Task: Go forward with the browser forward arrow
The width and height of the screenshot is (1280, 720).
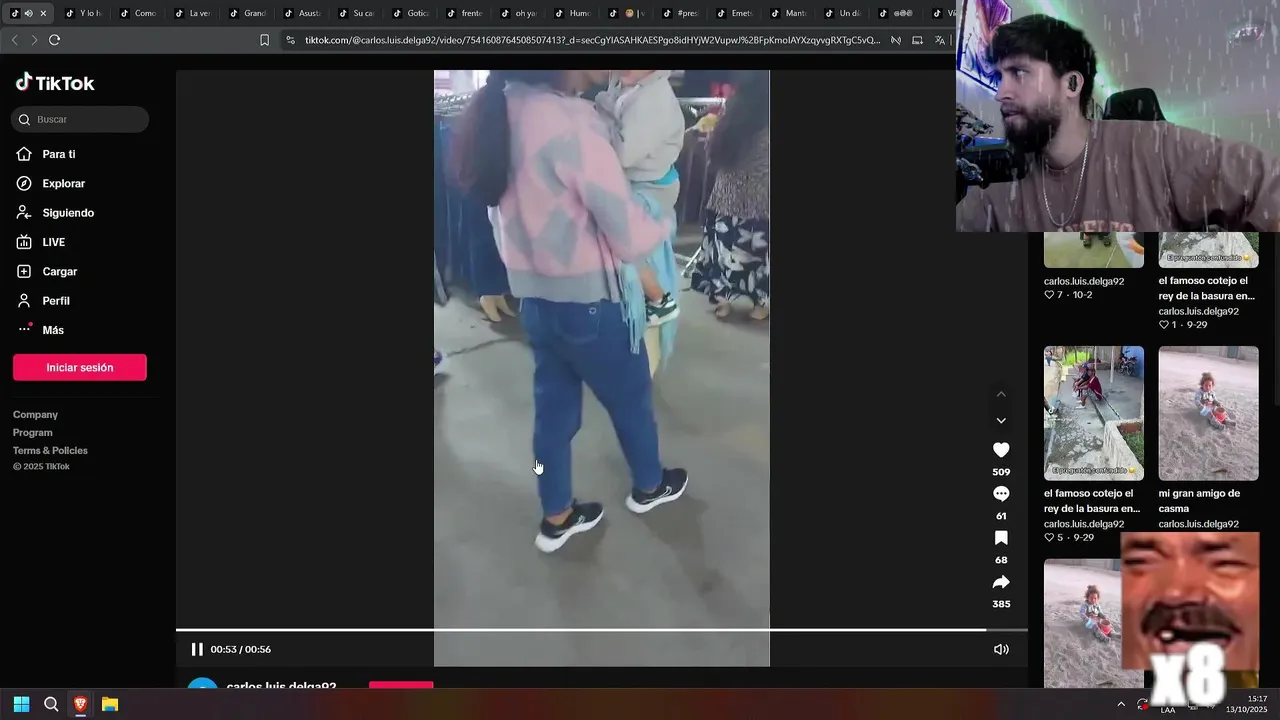Action: click(34, 40)
